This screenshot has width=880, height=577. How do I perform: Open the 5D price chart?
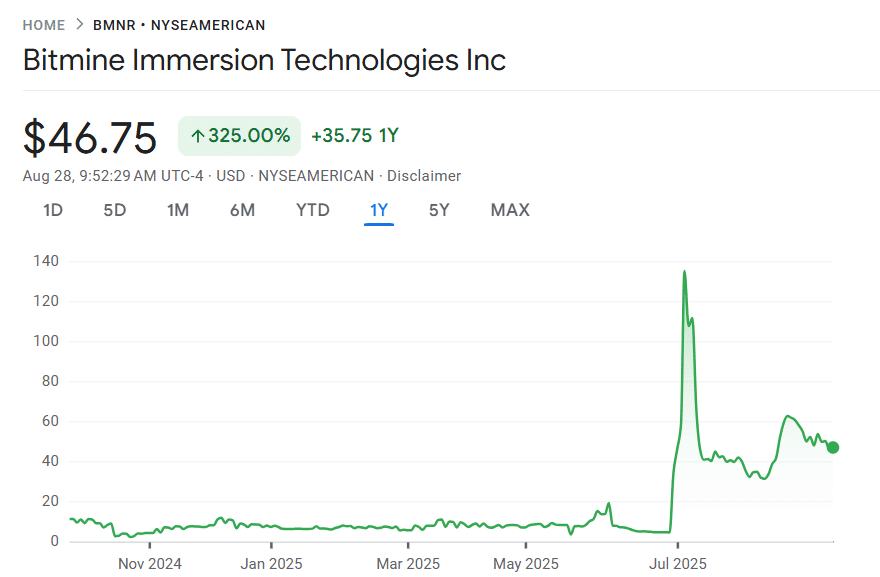(x=114, y=210)
